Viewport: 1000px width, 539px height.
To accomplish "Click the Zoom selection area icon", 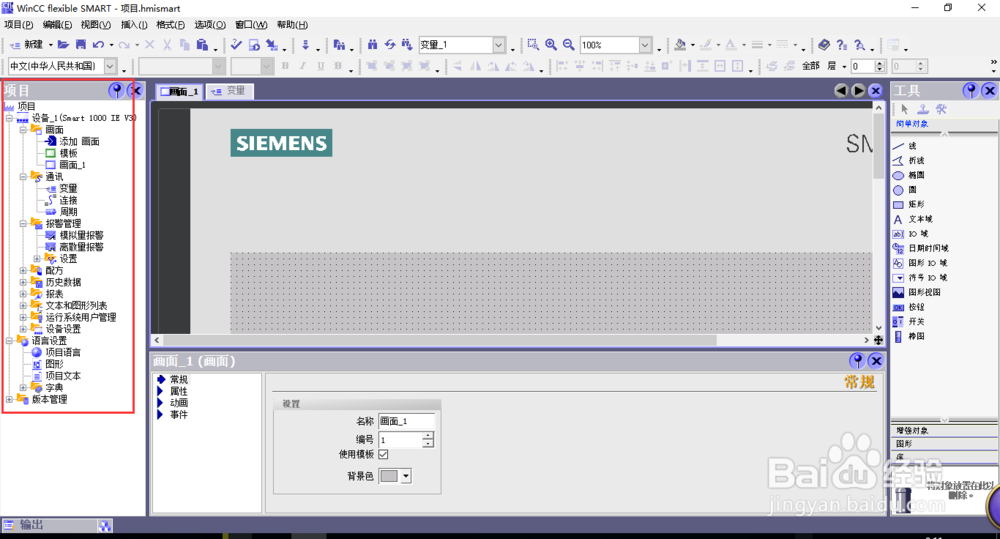I will coord(533,45).
